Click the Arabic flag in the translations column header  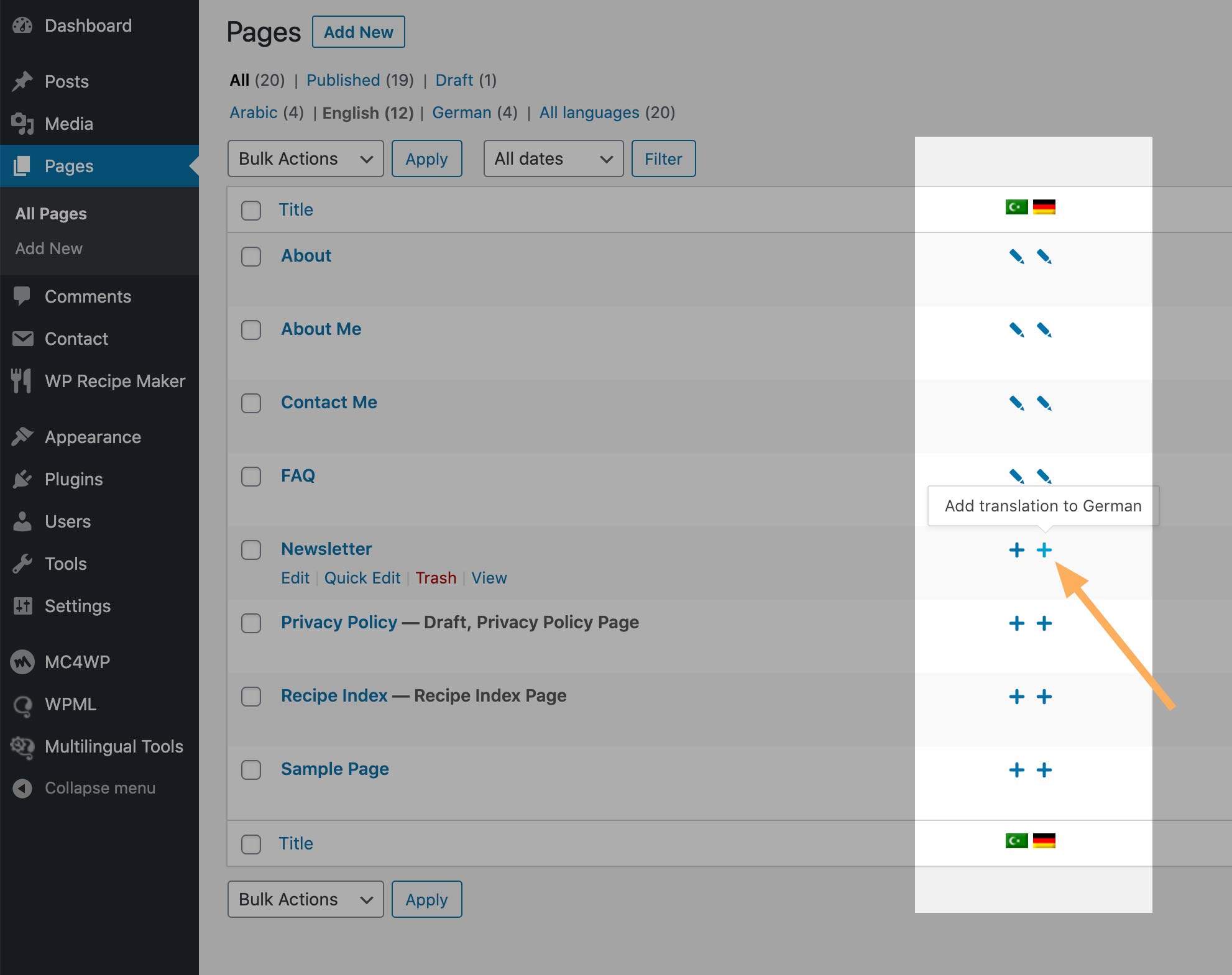(1017, 207)
